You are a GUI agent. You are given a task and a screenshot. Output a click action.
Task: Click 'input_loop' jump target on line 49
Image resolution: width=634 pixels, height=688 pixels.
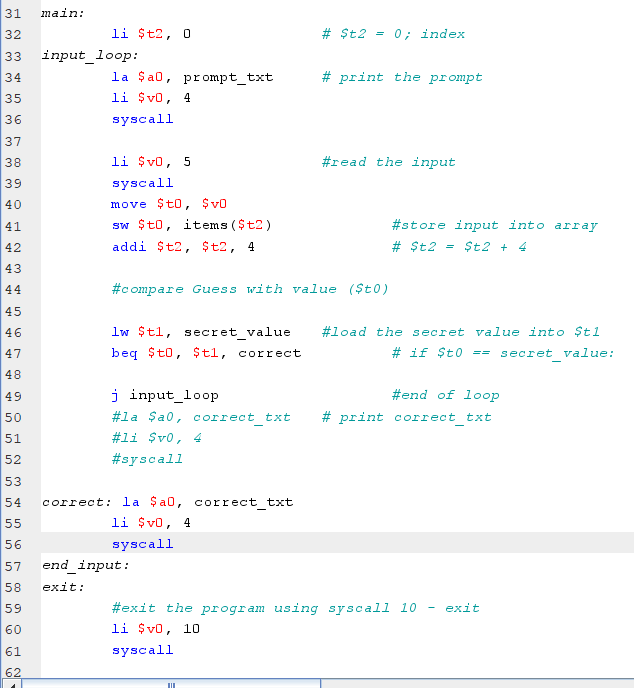pyautogui.click(x=174, y=396)
